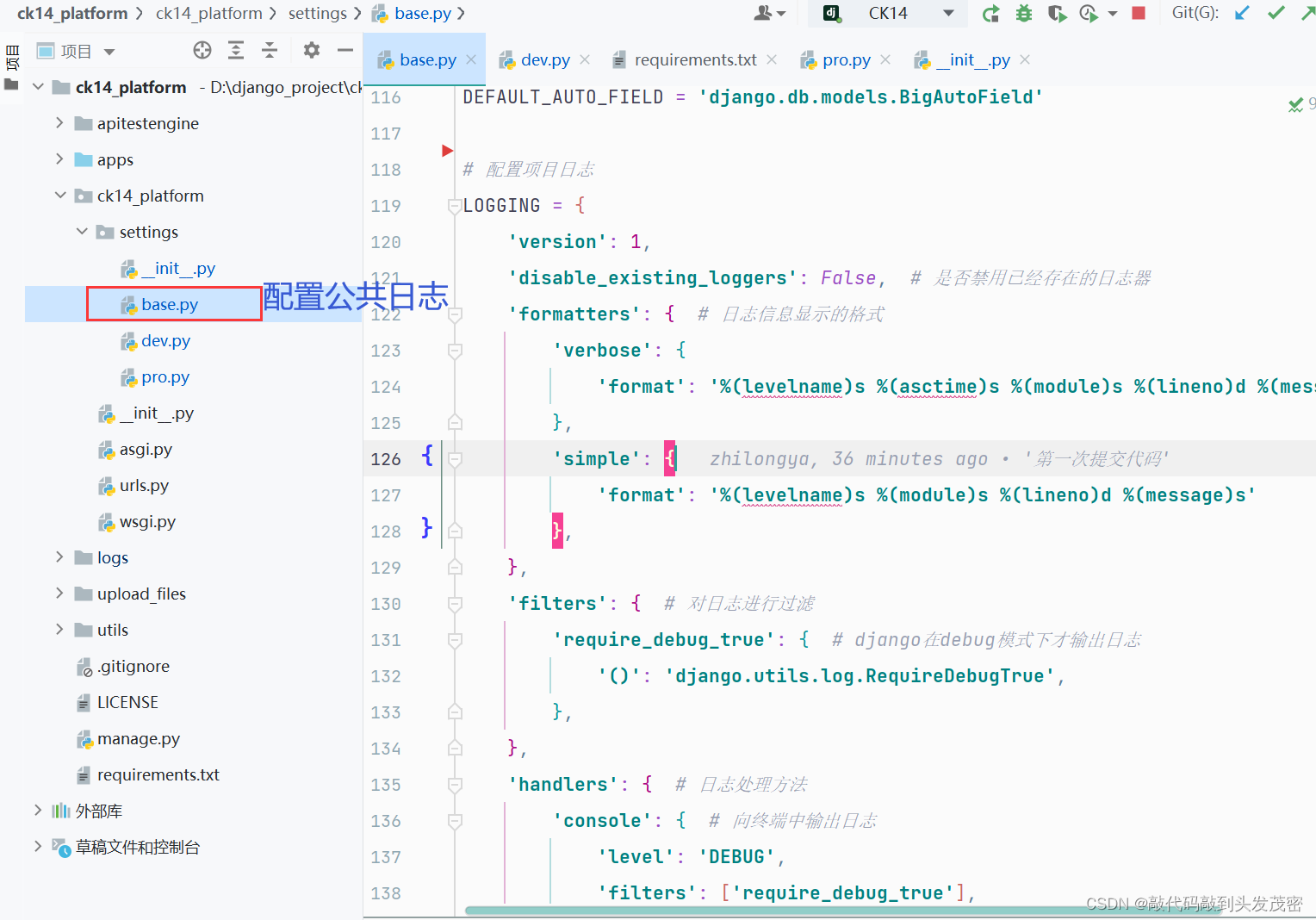The image size is (1316, 920).
Task: Click the locate-in-project target icon
Action: tap(202, 51)
